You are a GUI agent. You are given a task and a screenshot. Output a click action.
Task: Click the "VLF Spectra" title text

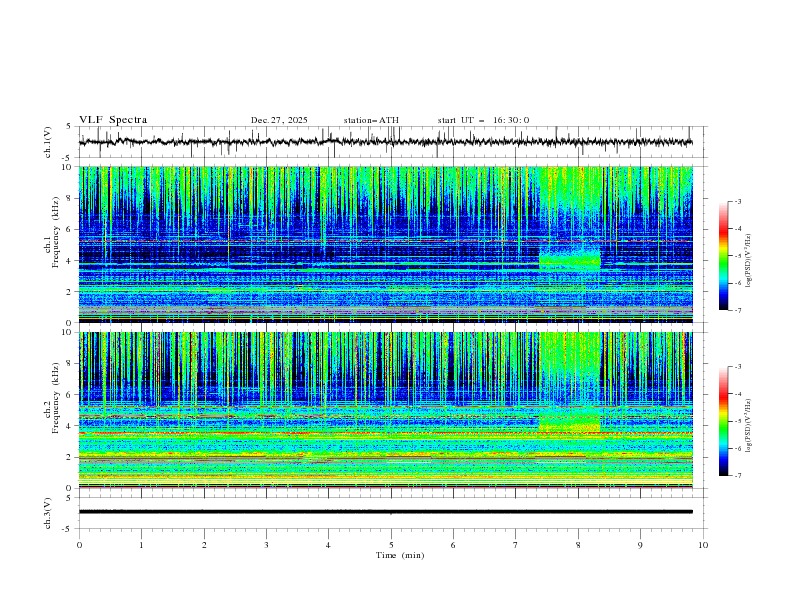113,120
